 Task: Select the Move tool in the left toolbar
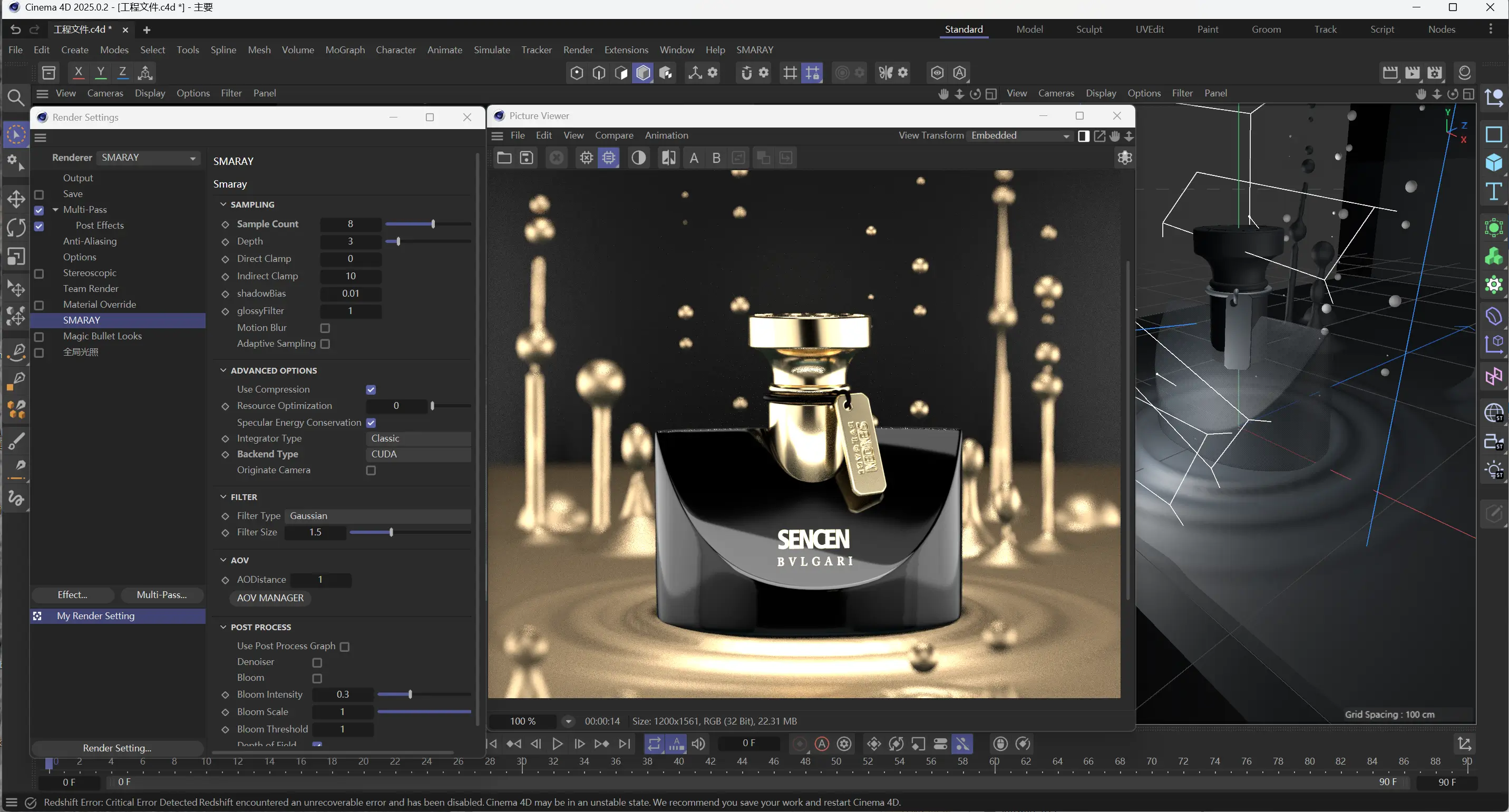coord(16,199)
